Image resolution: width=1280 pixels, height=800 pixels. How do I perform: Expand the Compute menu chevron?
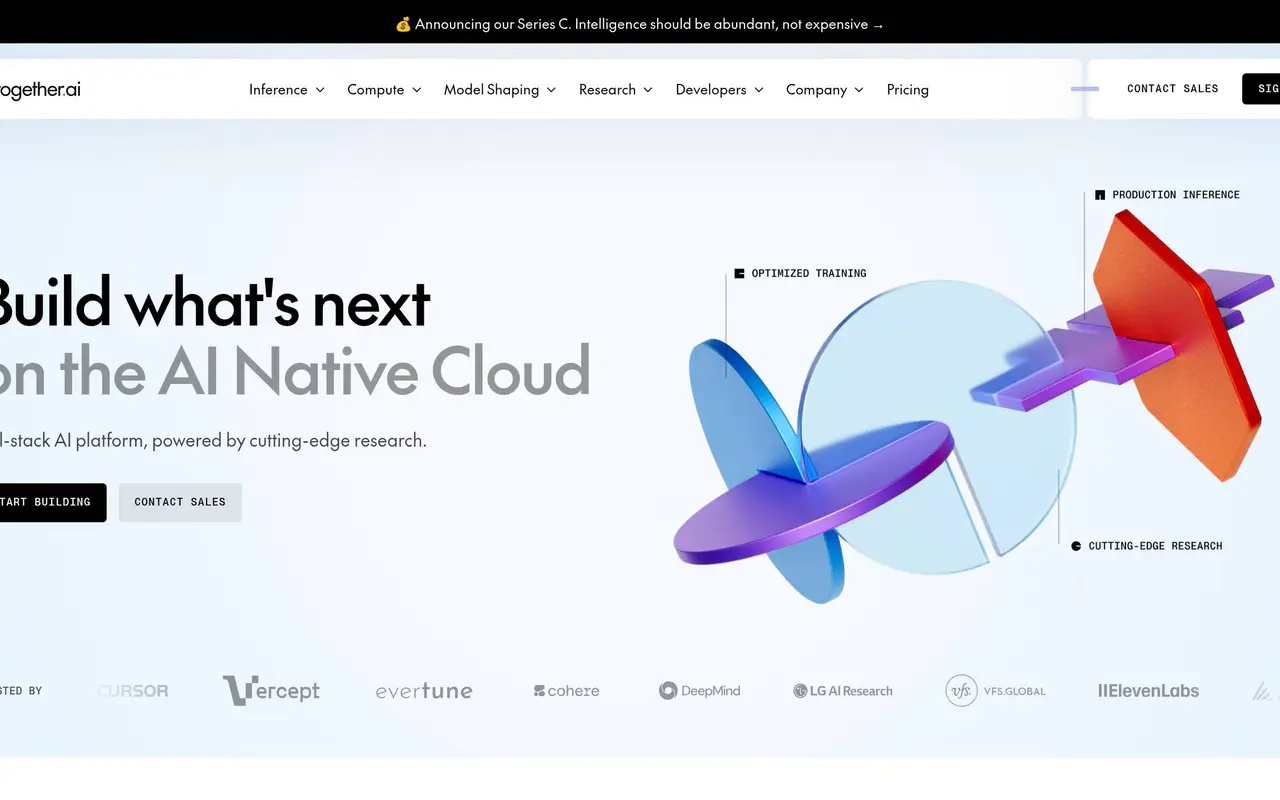click(x=417, y=90)
